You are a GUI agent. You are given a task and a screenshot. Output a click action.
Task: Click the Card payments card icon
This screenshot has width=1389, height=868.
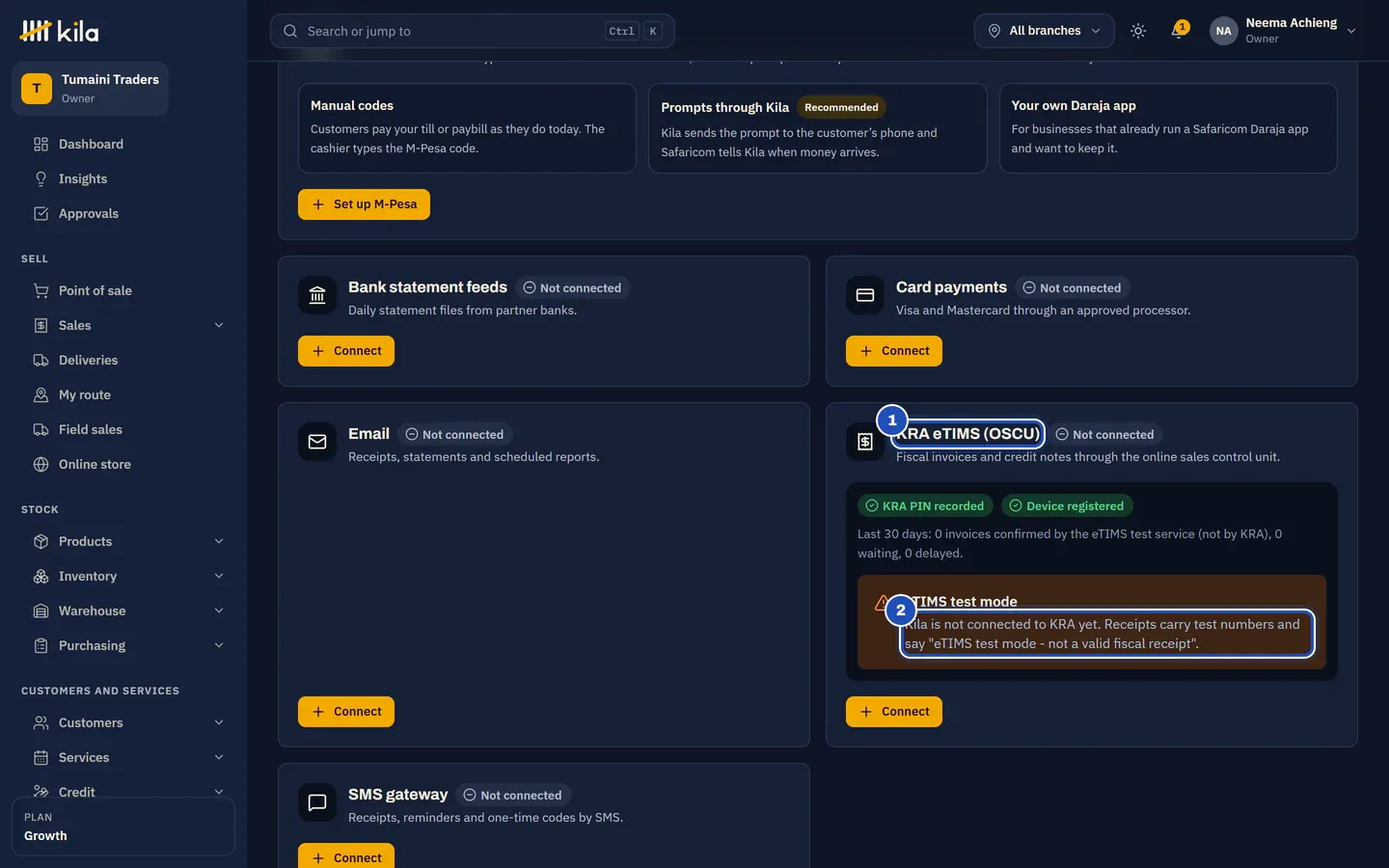click(865, 295)
